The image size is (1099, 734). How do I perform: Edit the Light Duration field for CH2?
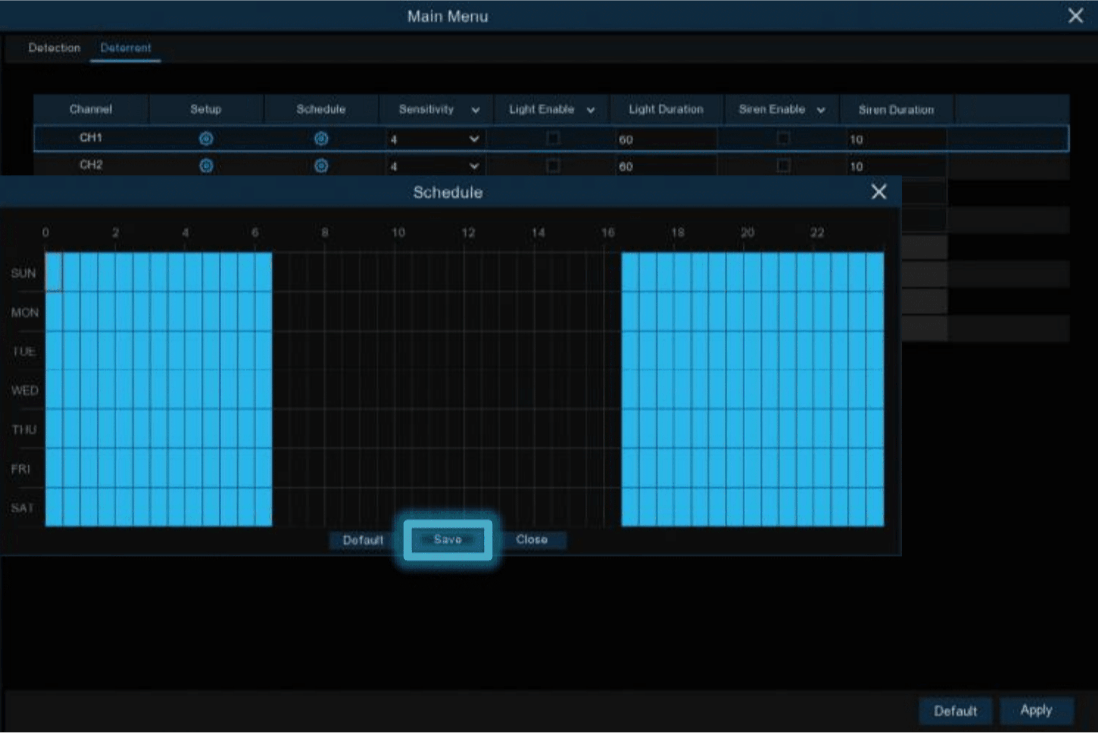point(664,166)
